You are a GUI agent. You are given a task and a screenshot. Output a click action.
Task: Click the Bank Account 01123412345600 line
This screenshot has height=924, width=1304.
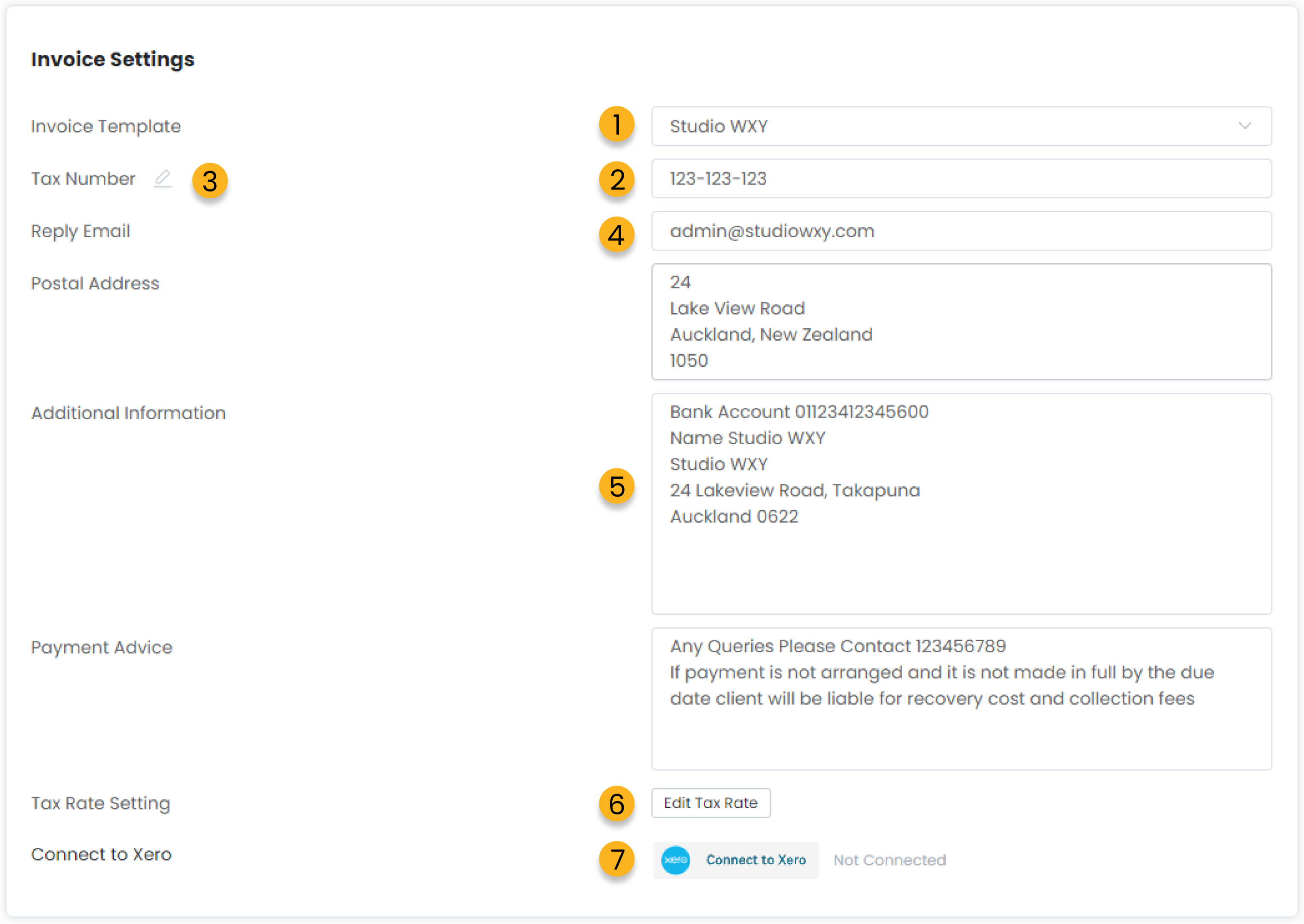pyautogui.click(x=799, y=412)
